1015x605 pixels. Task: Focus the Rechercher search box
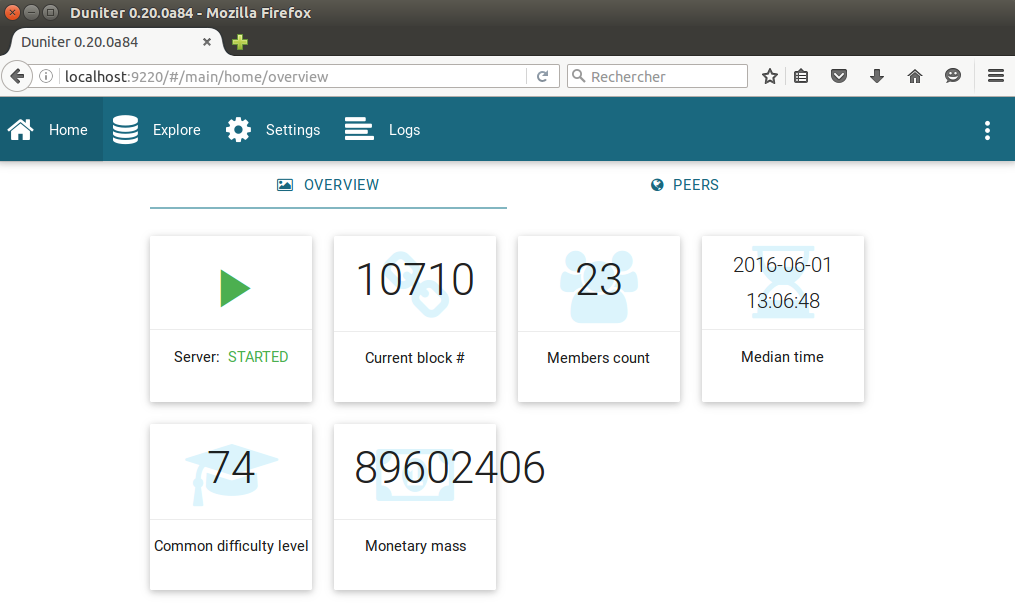[x=657, y=76]
